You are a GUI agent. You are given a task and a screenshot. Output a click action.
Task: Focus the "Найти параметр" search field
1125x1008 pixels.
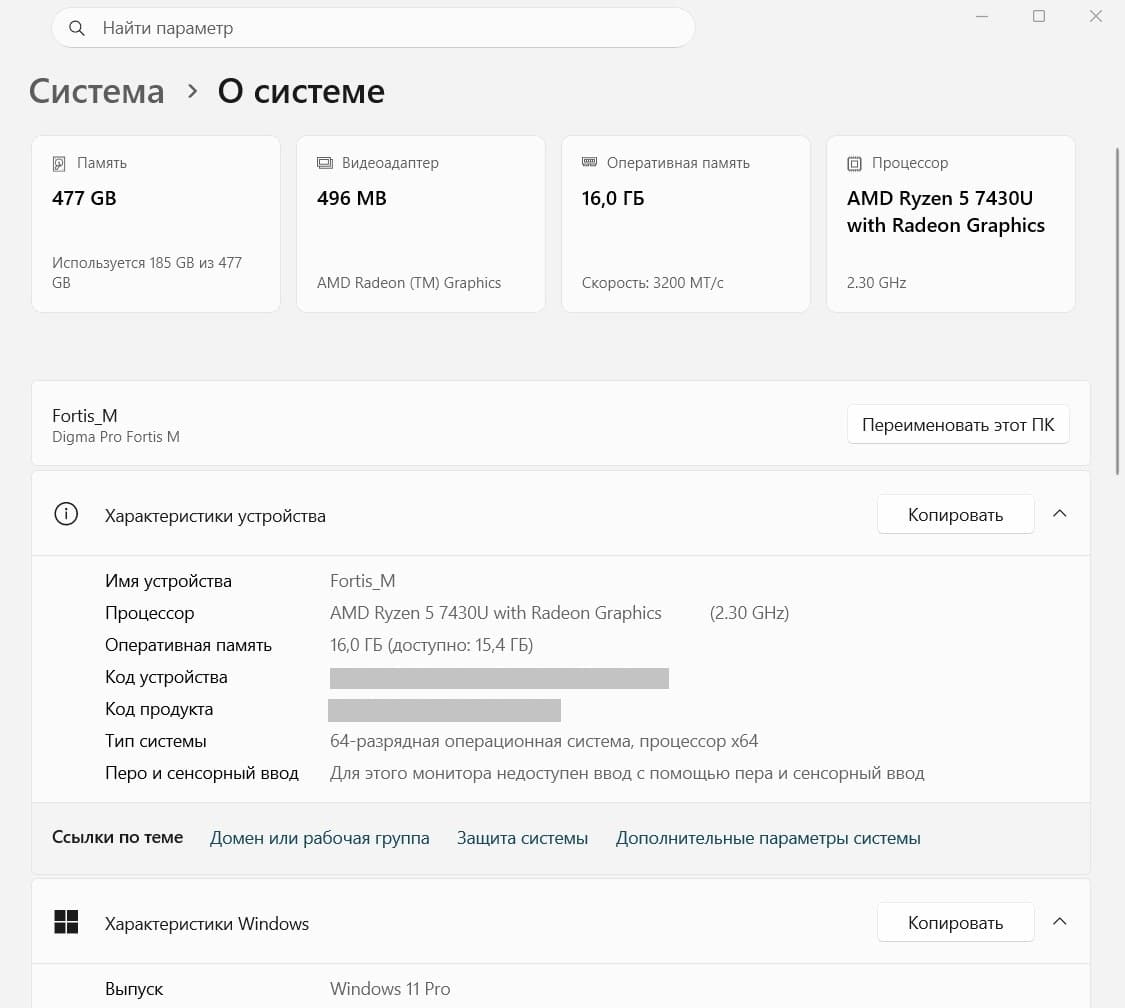373,28
